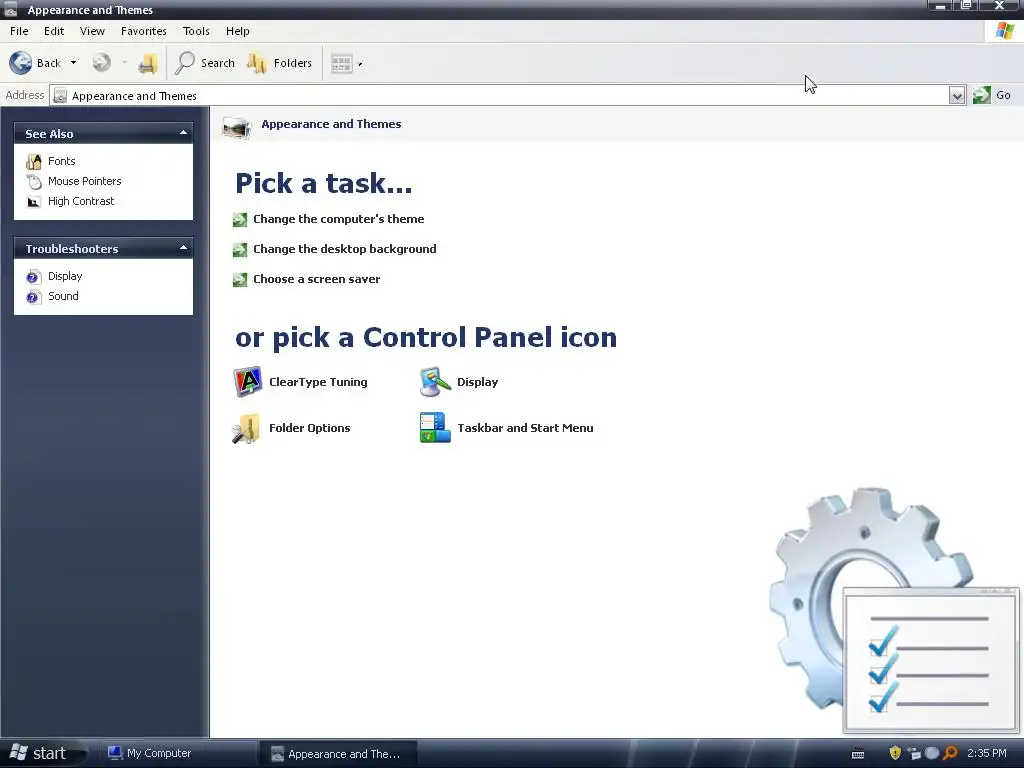Open the High Contrast link
This screenshot has width=1024, height=768.
click(81, 201)
